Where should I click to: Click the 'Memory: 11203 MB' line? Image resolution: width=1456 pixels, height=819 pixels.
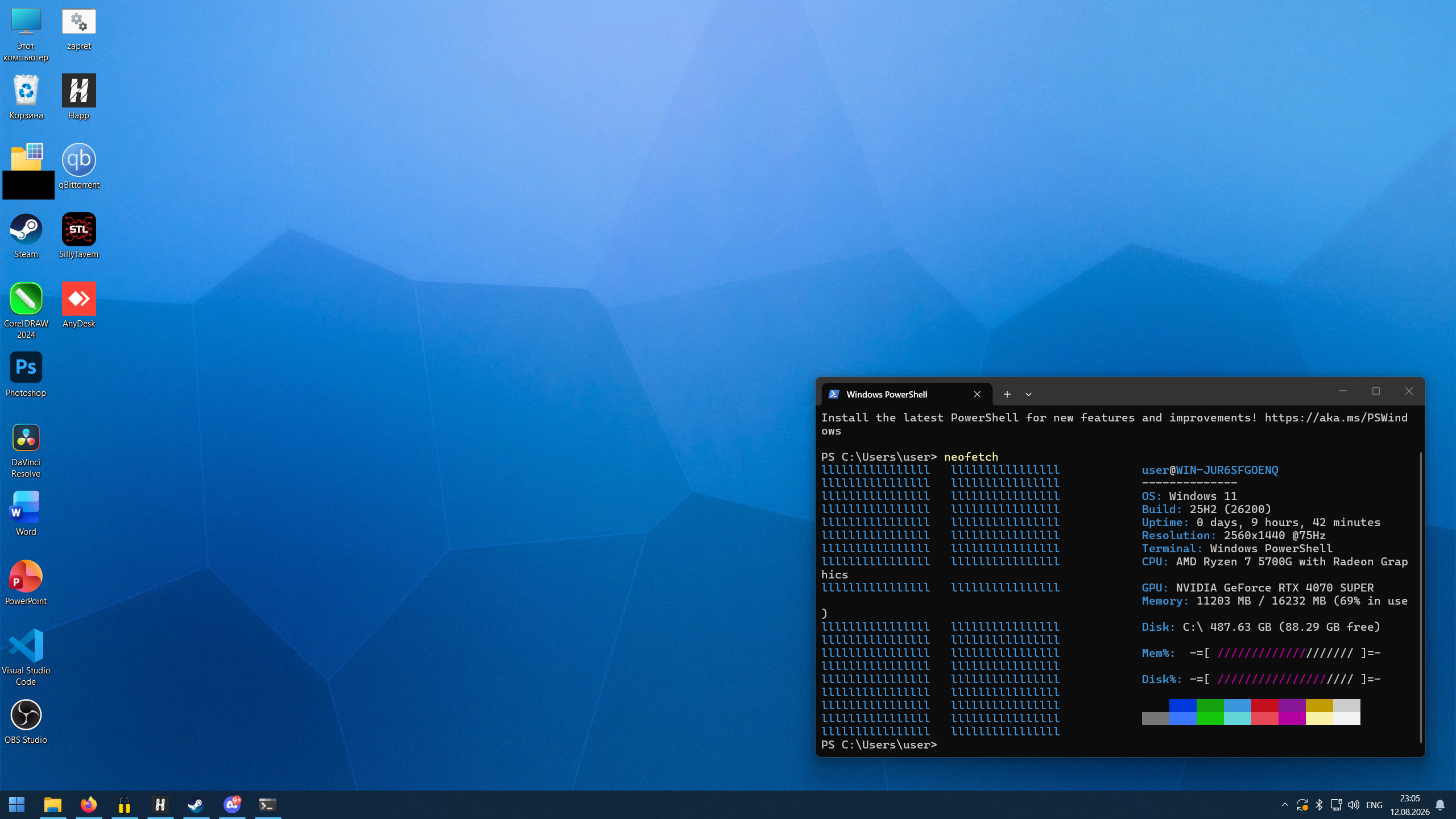click(1275, 601)
